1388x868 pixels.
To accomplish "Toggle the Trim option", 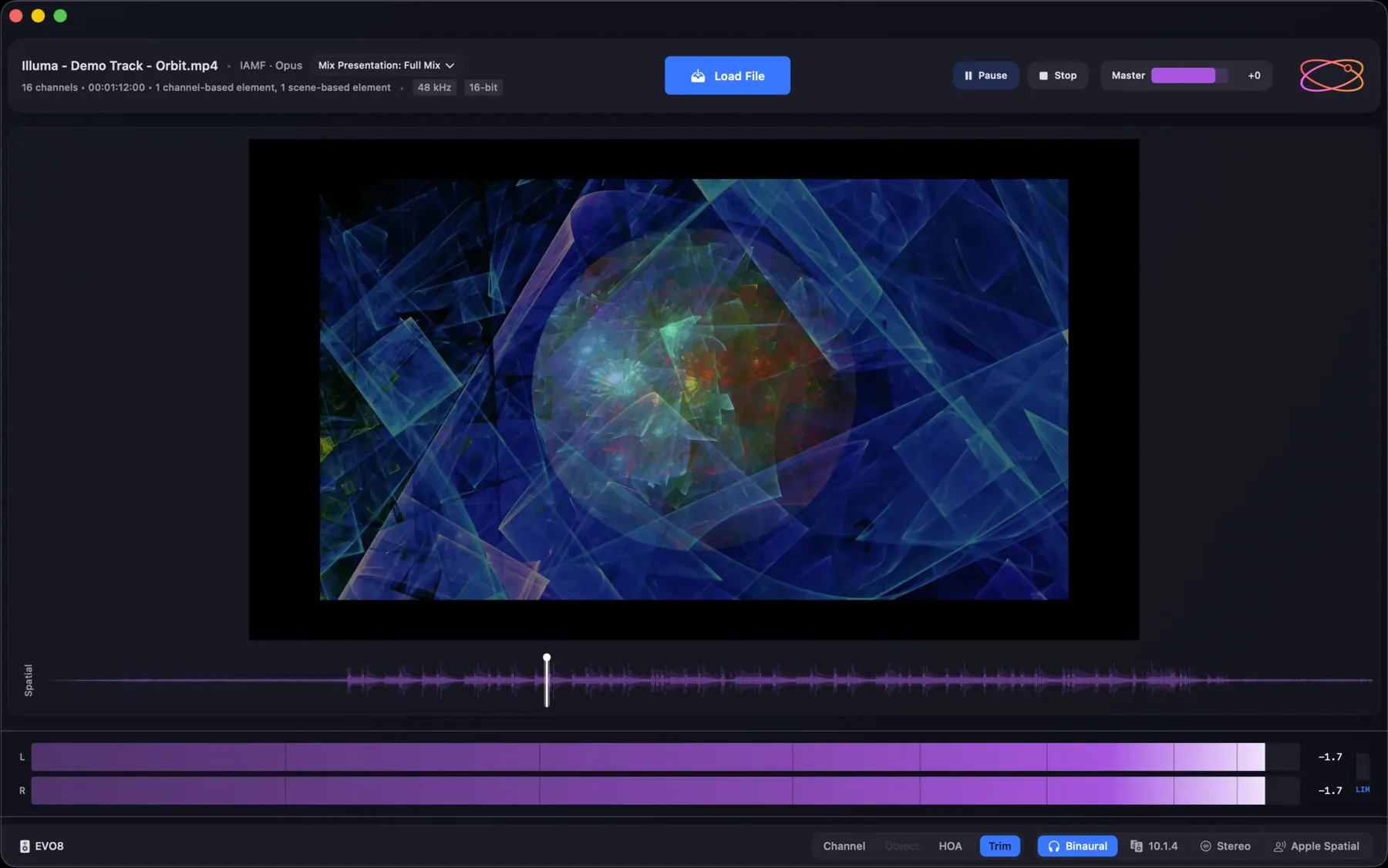I will pyautogui.click(x=999, y=846).
